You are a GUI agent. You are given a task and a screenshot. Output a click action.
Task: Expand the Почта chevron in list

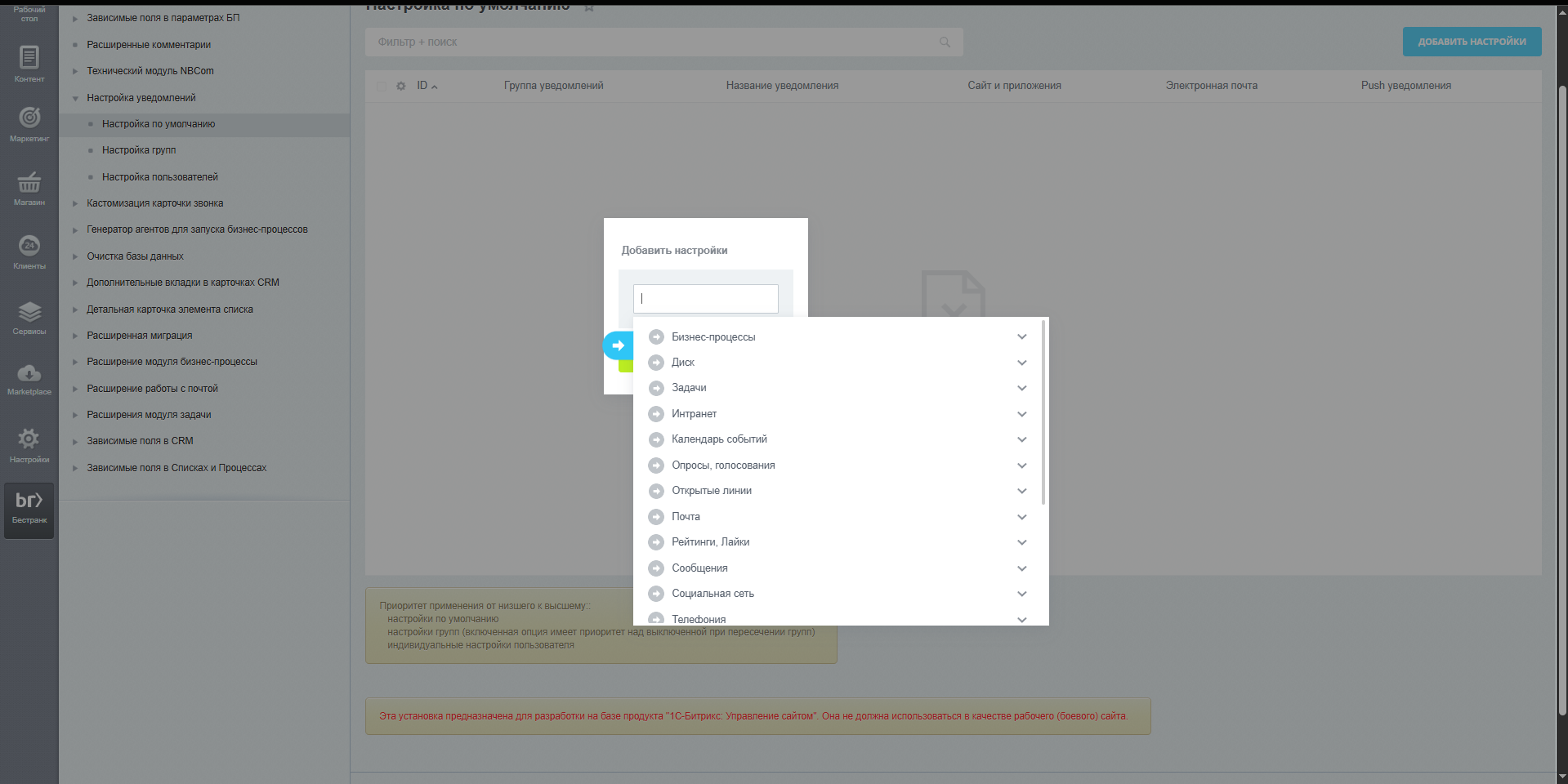pos(1021,517)
